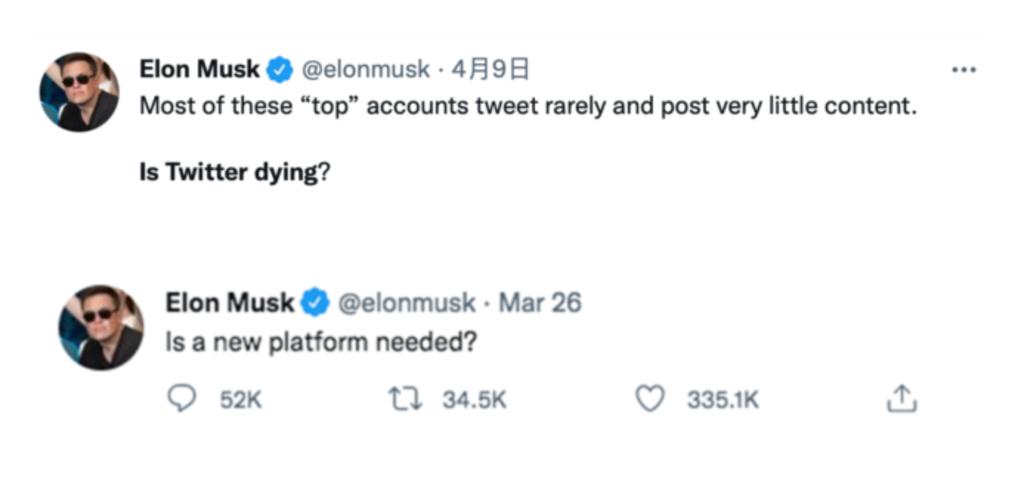Open the @elonmusk handle beside Mar 26
Image resolution: width=1024 pixels, height=478 pixels.
pos(405,302)
